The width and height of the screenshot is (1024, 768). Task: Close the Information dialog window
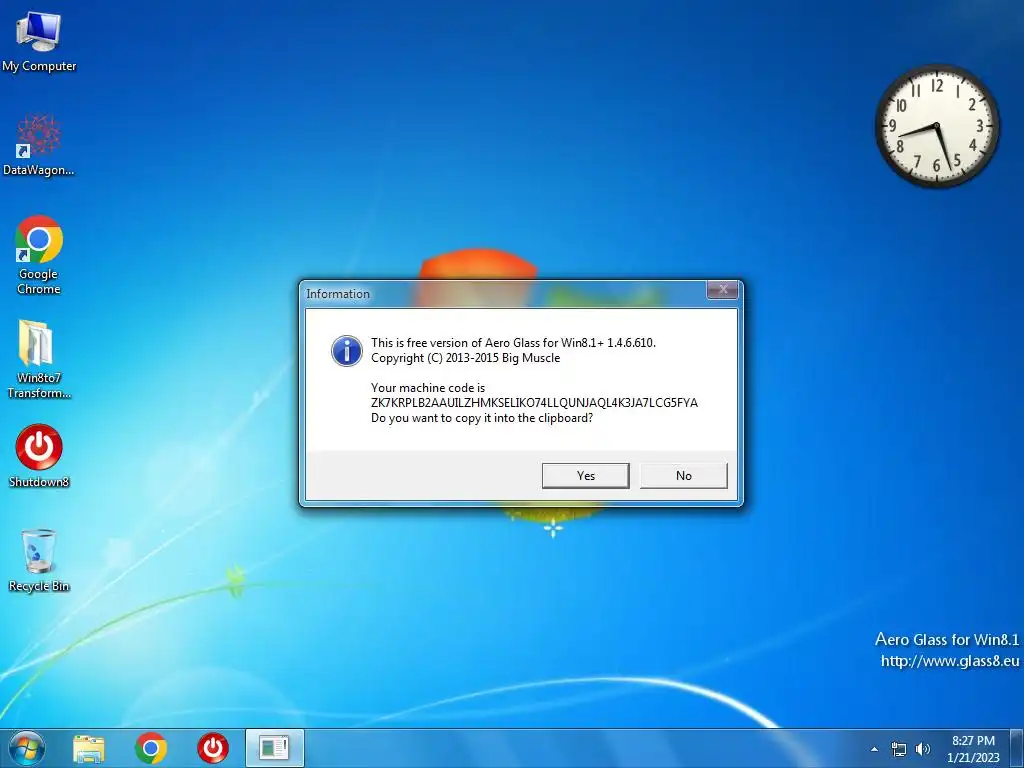coord(722,290)
